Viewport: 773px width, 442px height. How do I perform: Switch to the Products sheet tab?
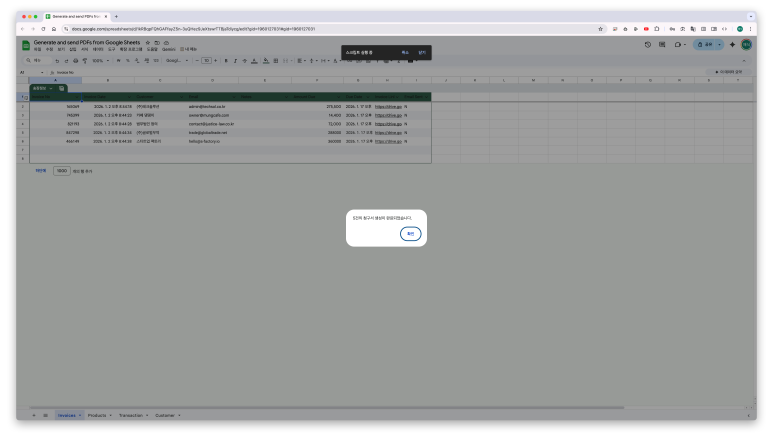(96, 414)
